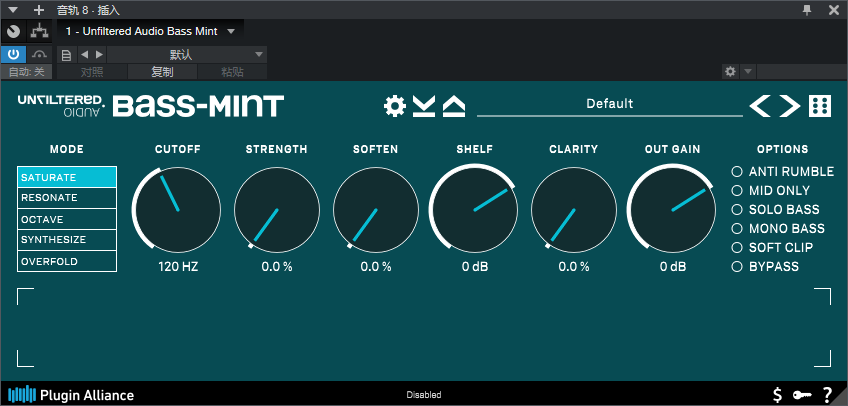848x406 pixels.
Task: Expand the window menu triangle at top-left
Action: click(14, 10)
